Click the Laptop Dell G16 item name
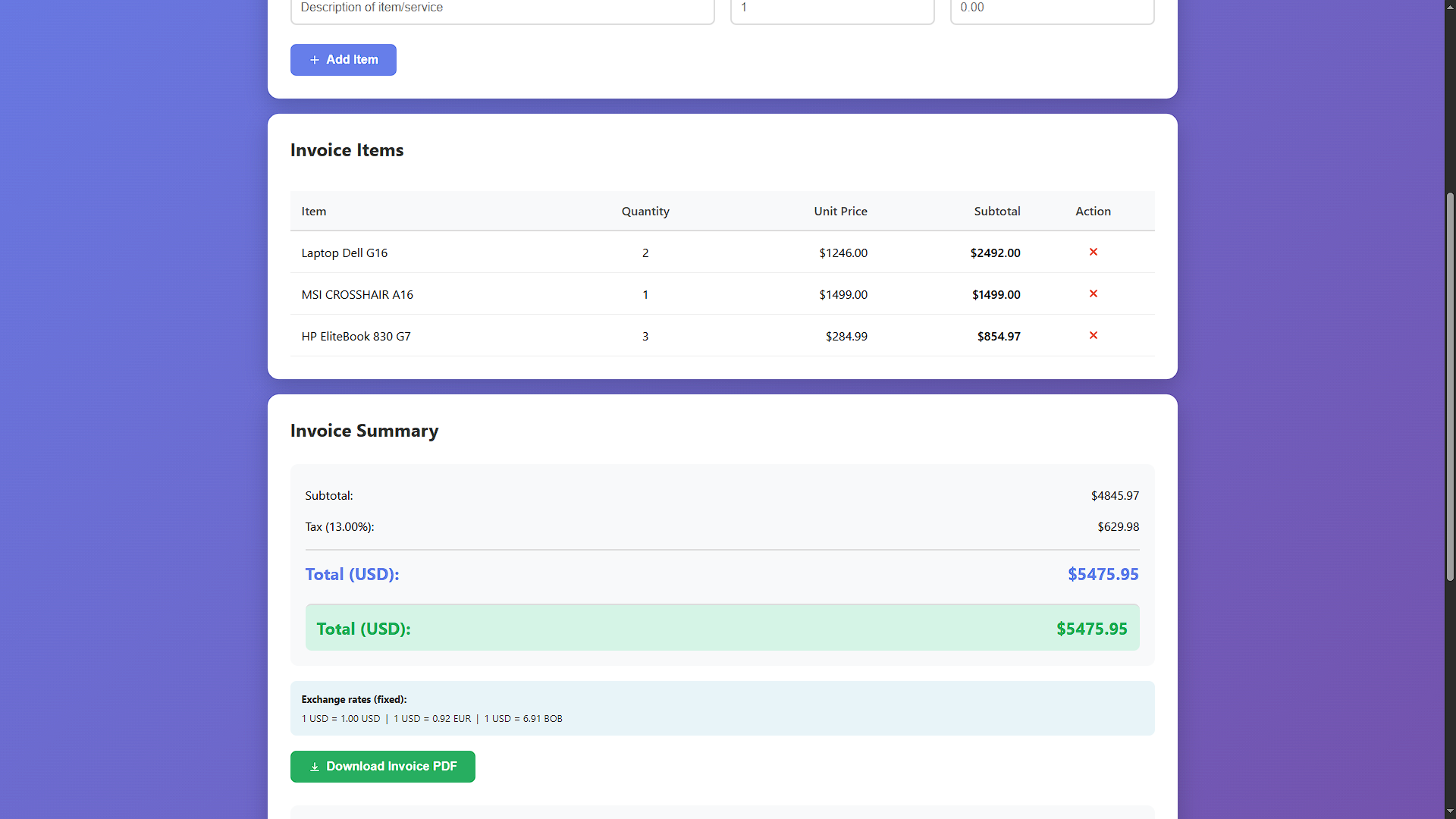The image size is (1456, 819). click(344, 253)
